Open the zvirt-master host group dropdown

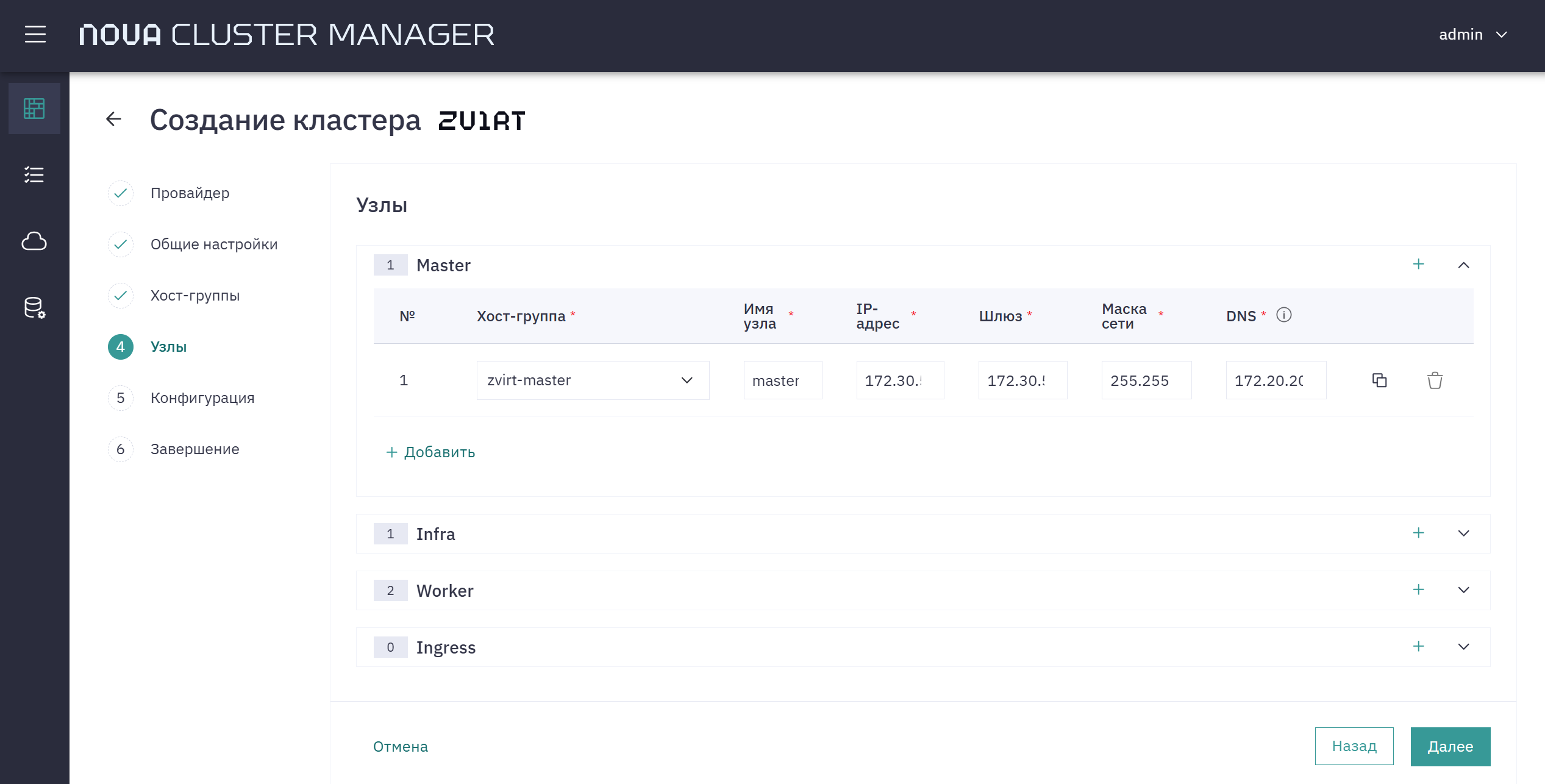[593, 380]
